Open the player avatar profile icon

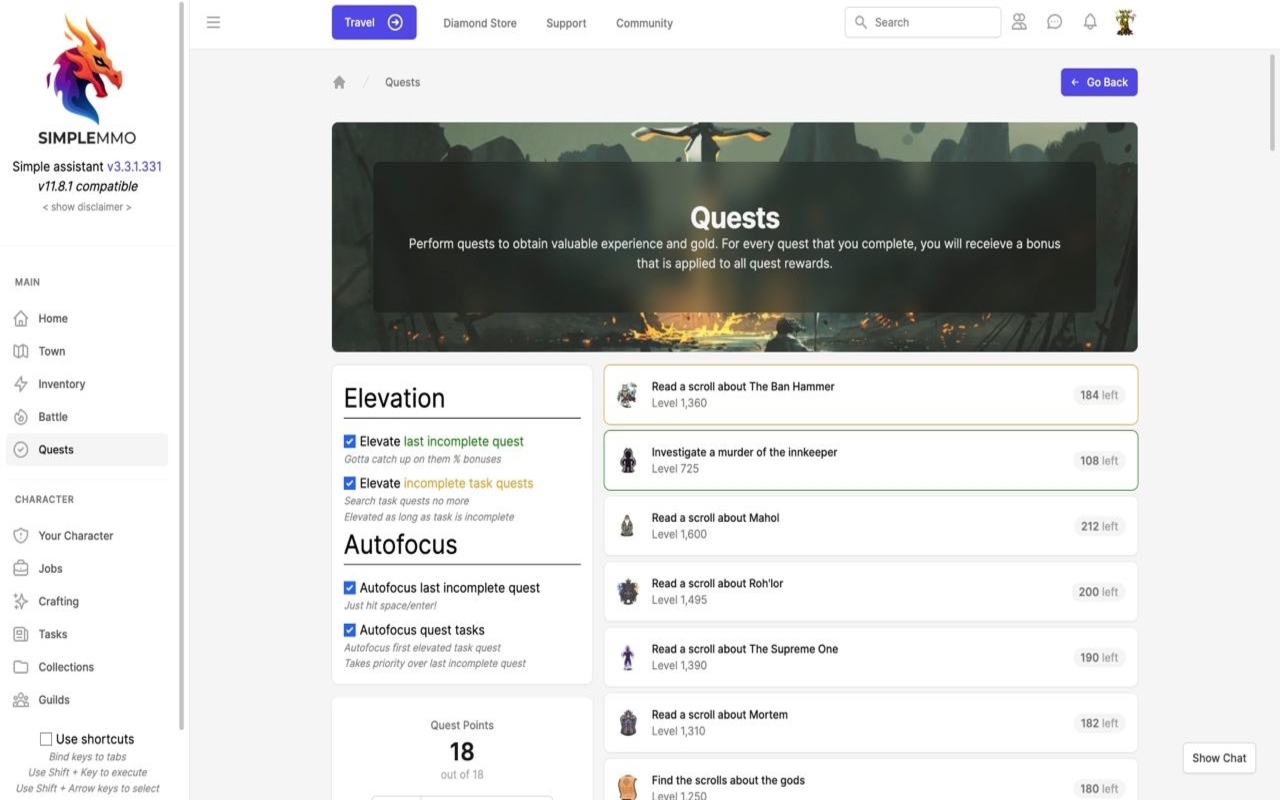1125,22
